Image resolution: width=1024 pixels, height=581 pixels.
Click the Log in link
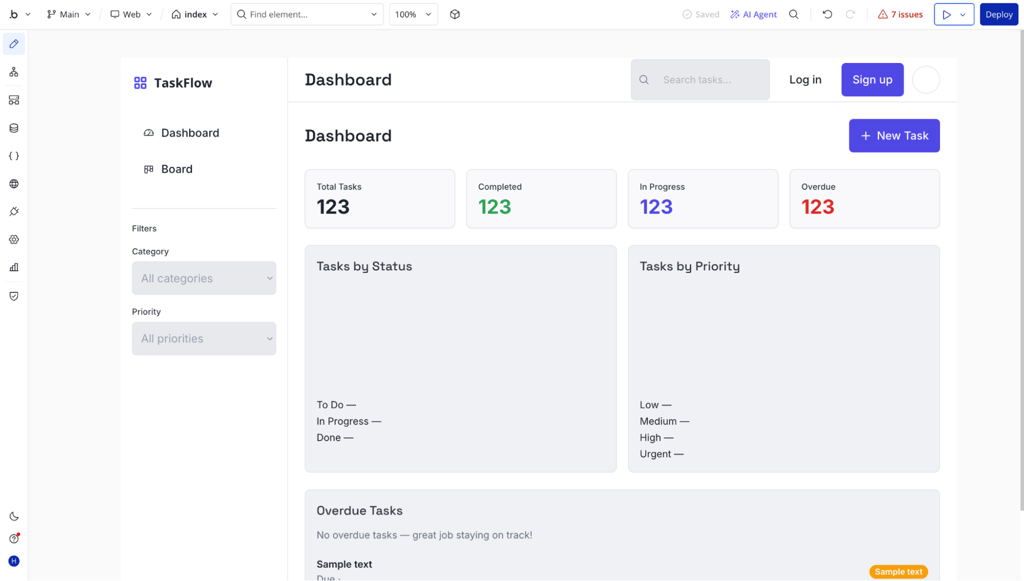click(805, 80)
